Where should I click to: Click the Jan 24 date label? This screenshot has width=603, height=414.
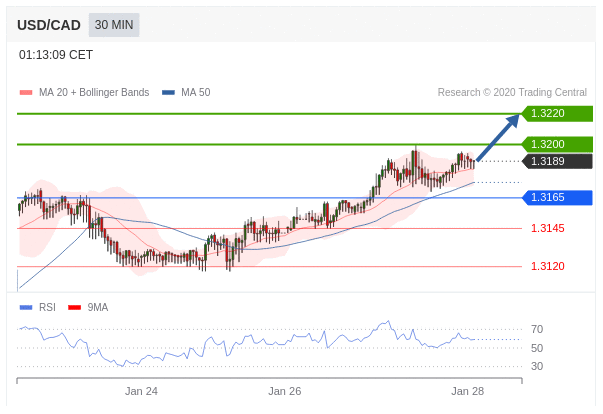141,391
